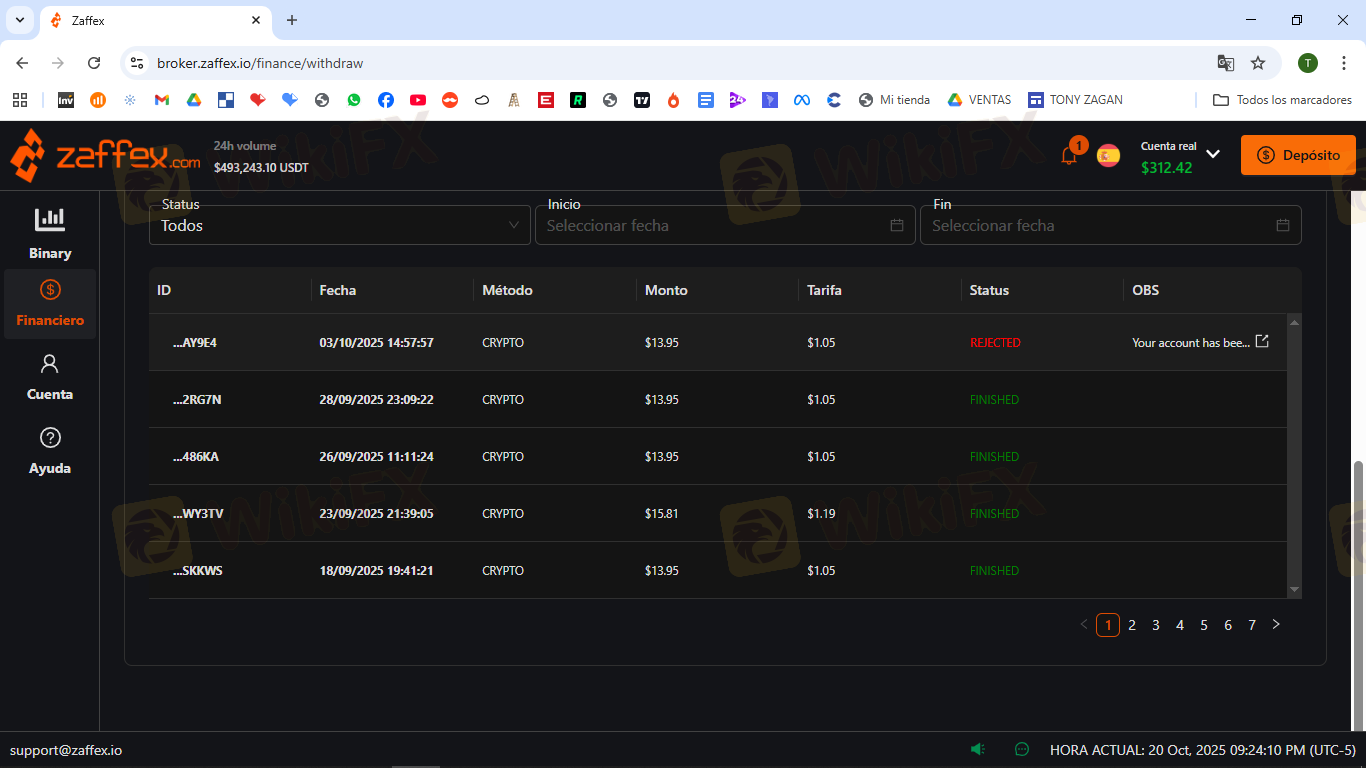The width and height of the screenshot is (1366, 768).
Task: Open the Inicio date picker field
Action: [726, 225]
